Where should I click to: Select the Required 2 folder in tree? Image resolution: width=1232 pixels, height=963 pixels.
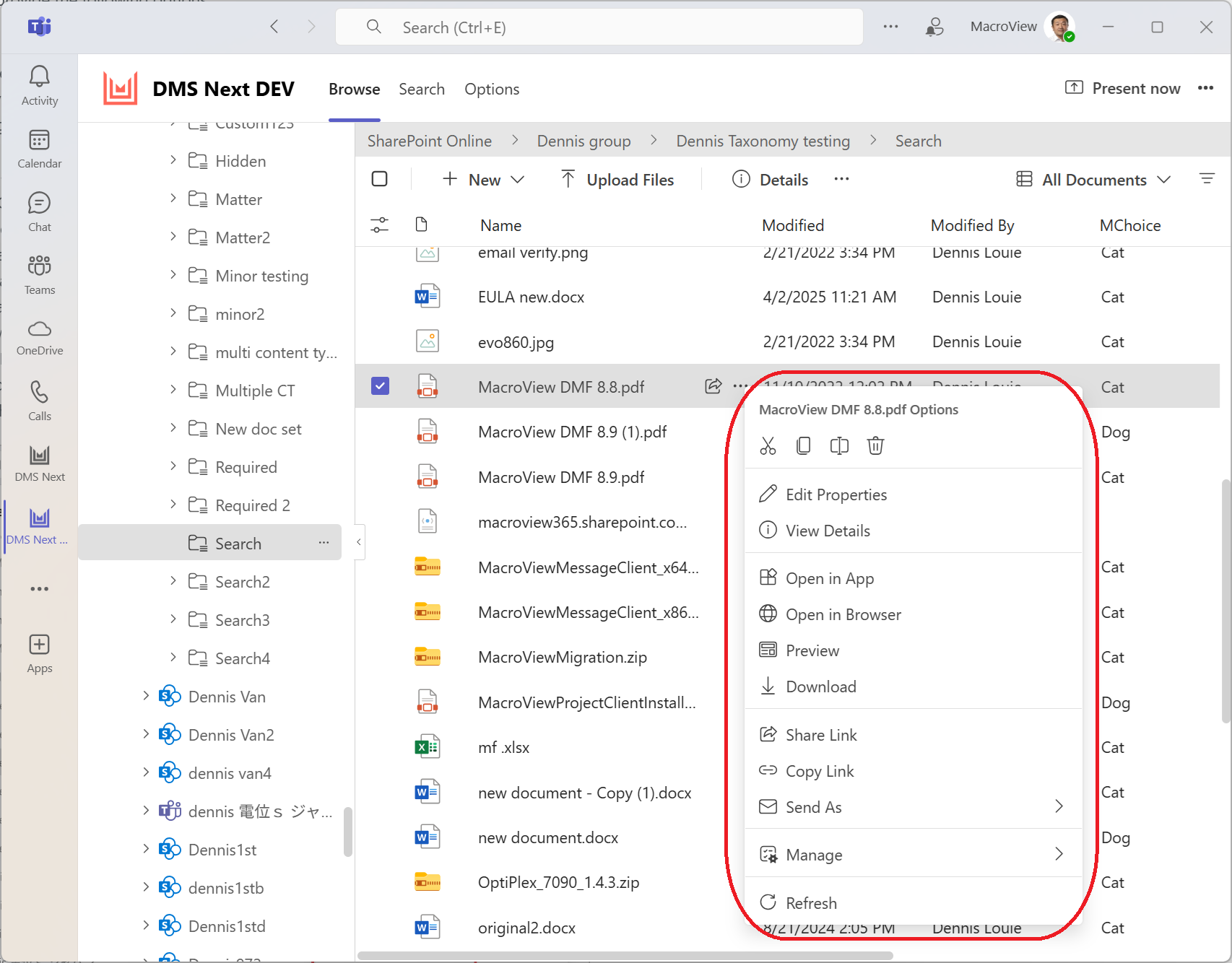[x=253, y=505]
